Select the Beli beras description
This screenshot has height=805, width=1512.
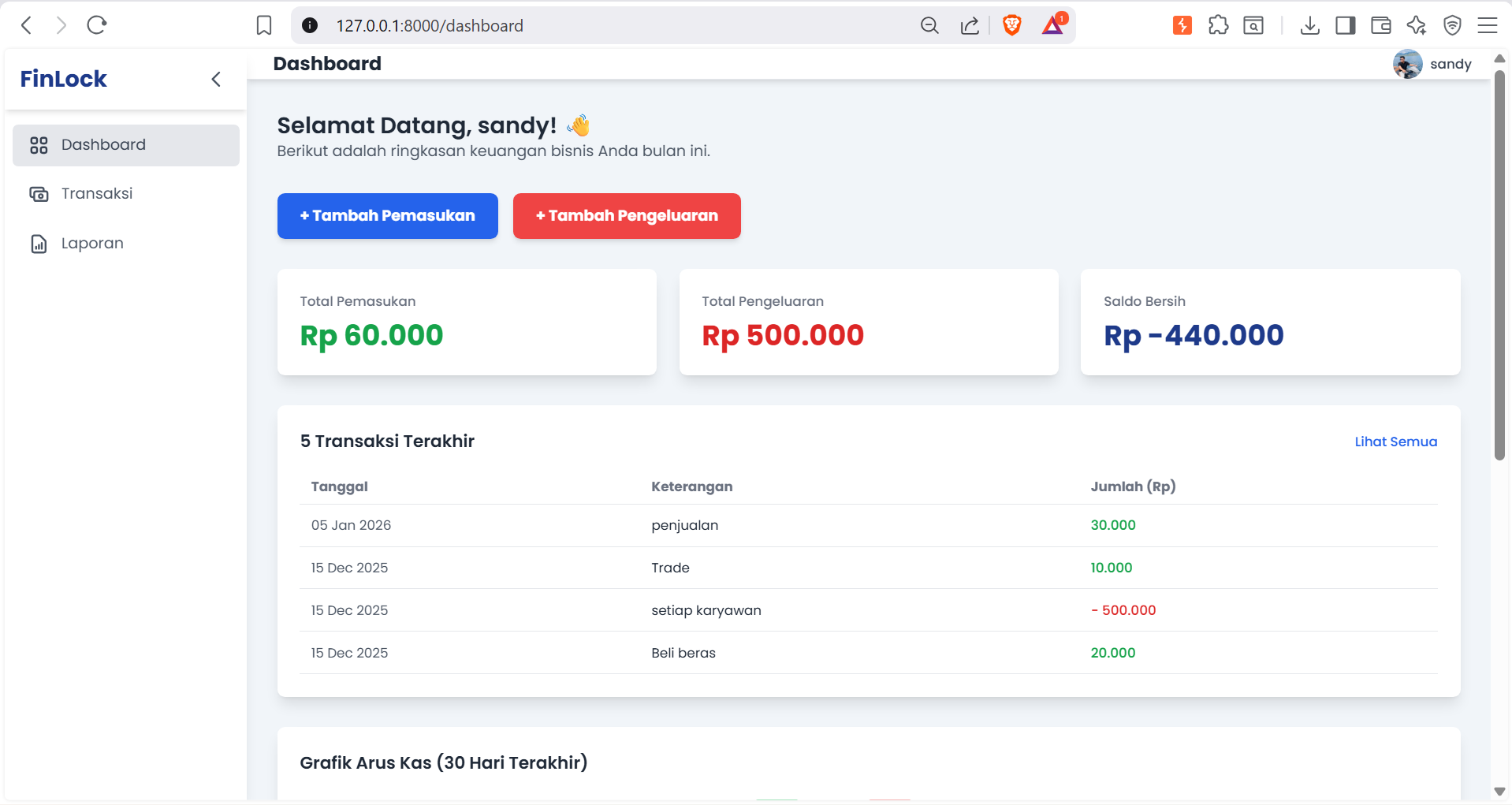(x=683, y=653)
